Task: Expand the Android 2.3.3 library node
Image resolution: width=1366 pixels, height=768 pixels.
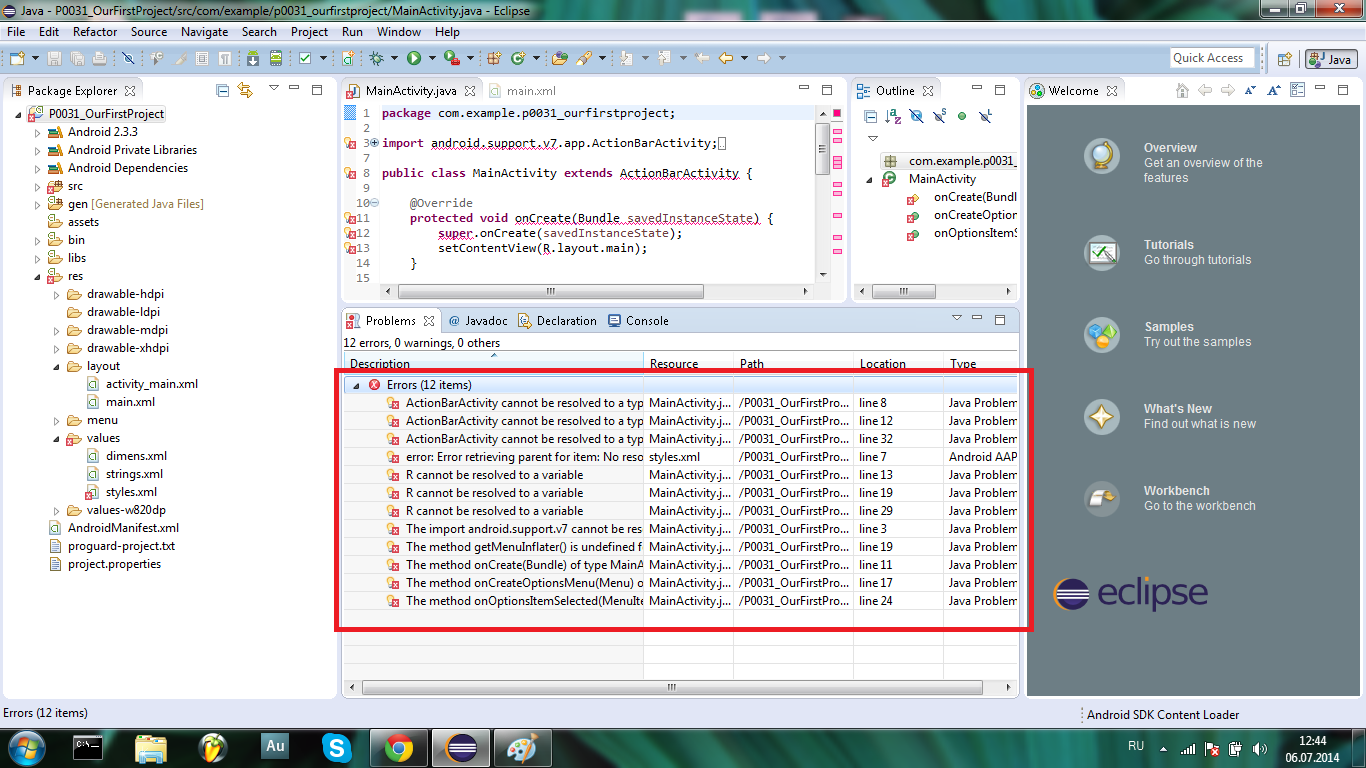Action: [38, 132]
